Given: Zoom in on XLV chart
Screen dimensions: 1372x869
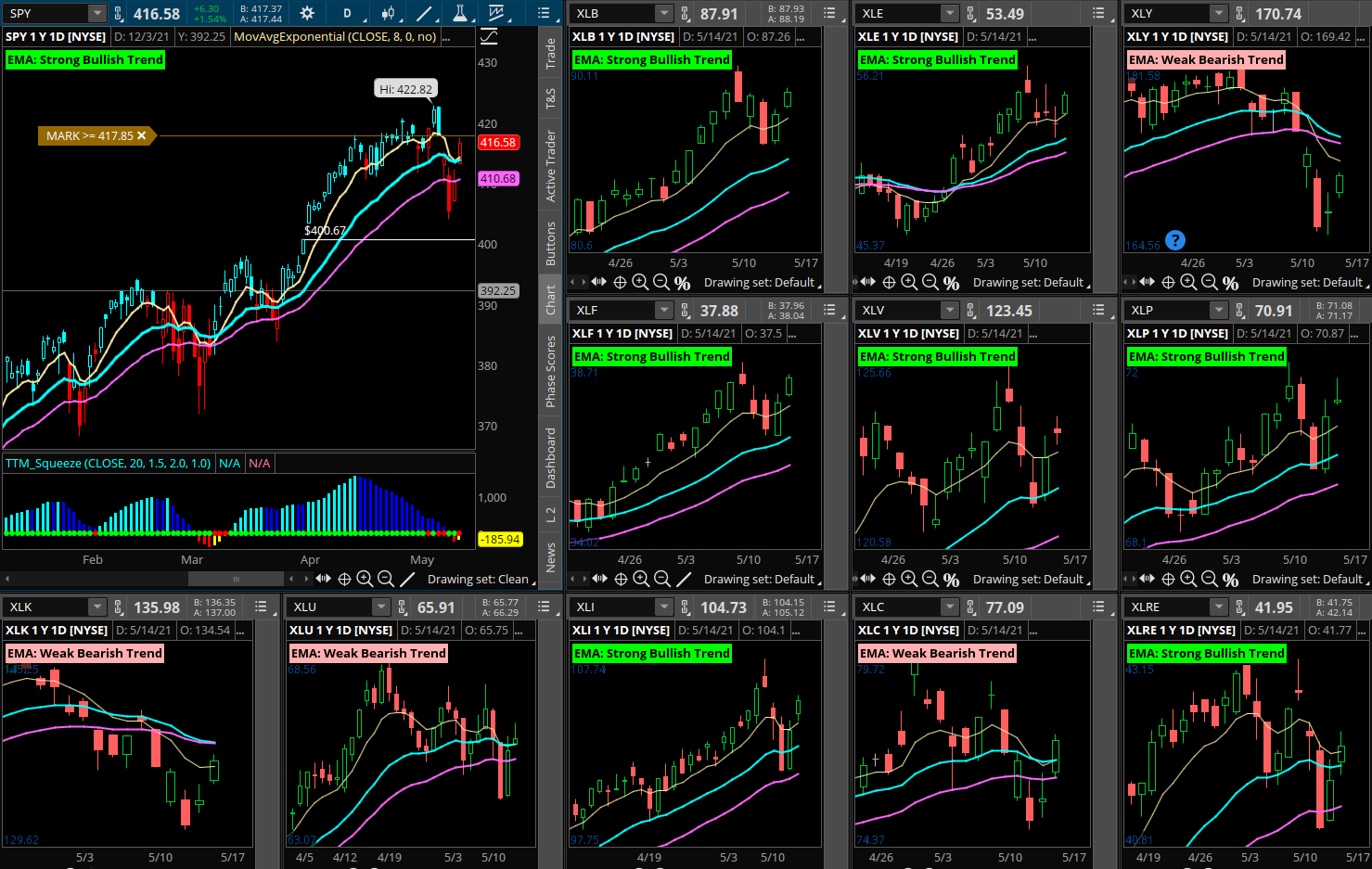Looking at the screenshot, I should 909,579.
